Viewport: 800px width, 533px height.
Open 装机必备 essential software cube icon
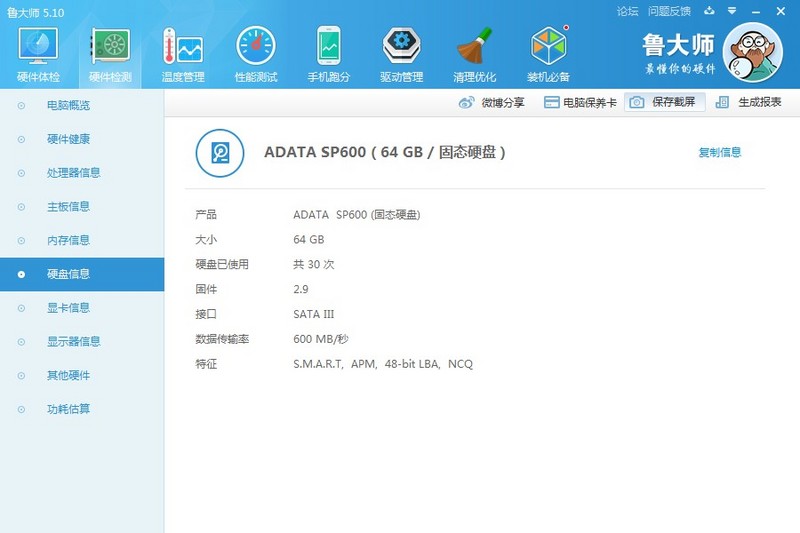[x=548, y=54]
